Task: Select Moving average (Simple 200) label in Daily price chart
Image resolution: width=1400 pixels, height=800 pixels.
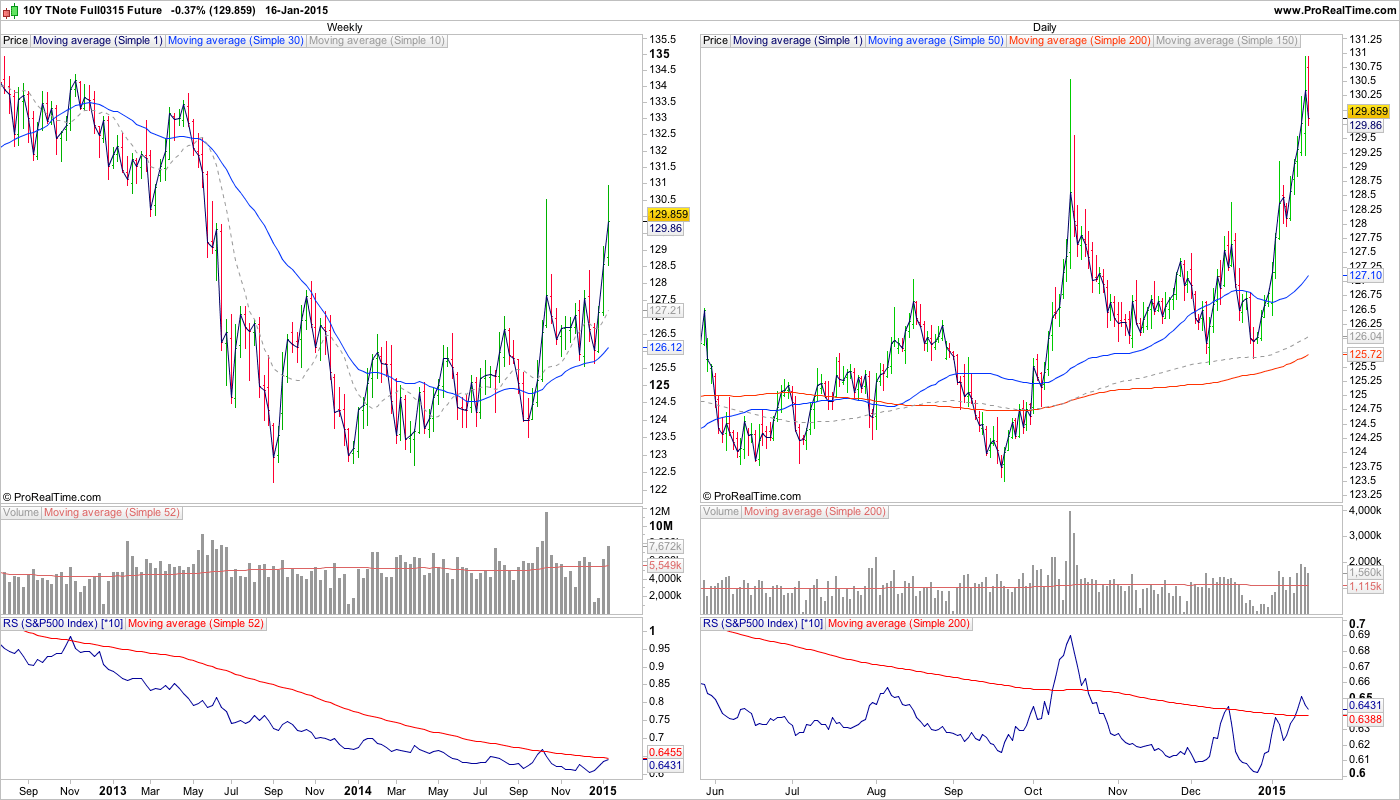Action: click(x=1080, y=41)
